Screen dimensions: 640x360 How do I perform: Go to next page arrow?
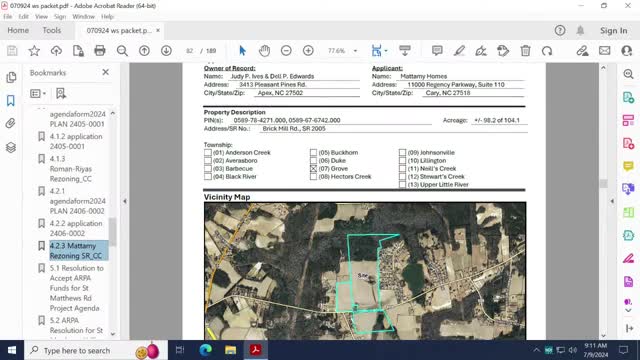(x=166, y=51)
